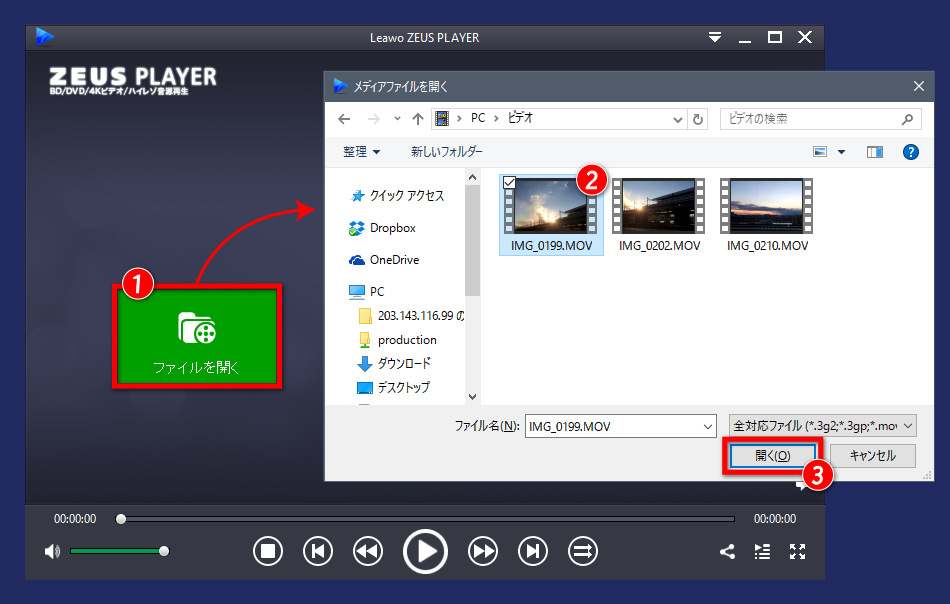Image resolution: width=950 pixels, height=604 pixels.
Task: Toggle the preview pane in the dialog
Action: (874, 152)
